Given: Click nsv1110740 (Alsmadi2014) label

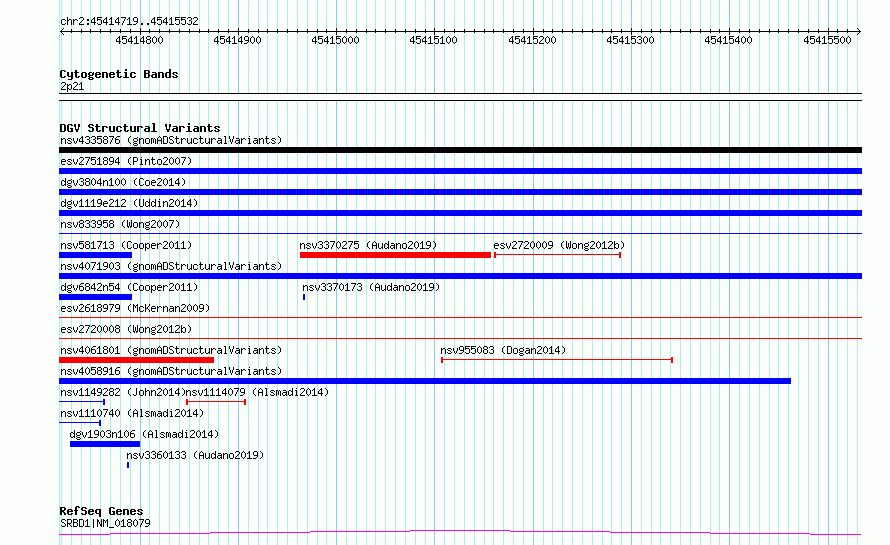Looking at the screenshot, I should (x=132, y=413).
